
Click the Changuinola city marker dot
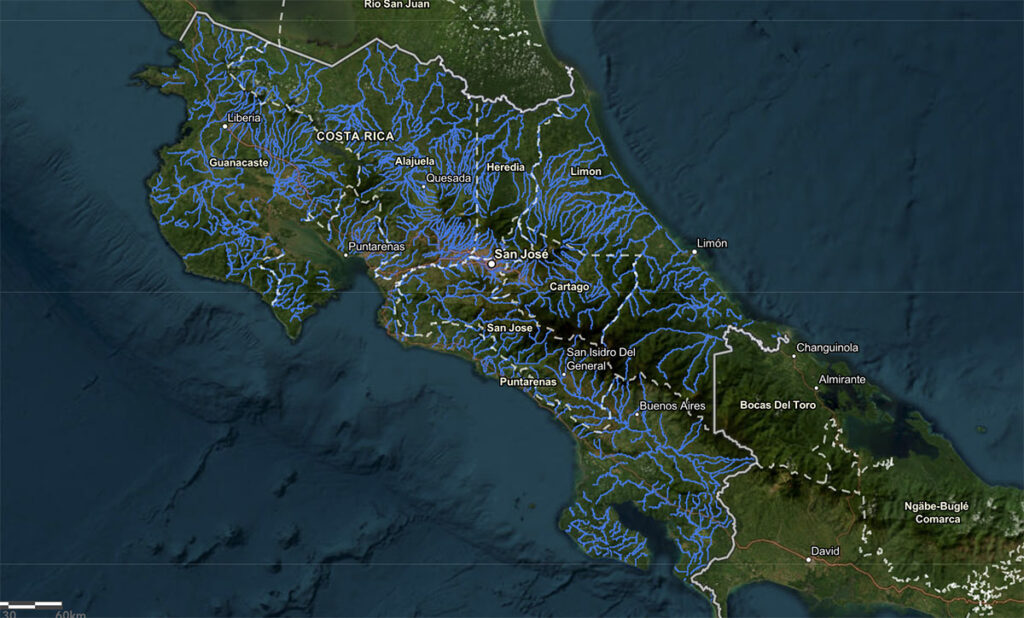[792, 357]
